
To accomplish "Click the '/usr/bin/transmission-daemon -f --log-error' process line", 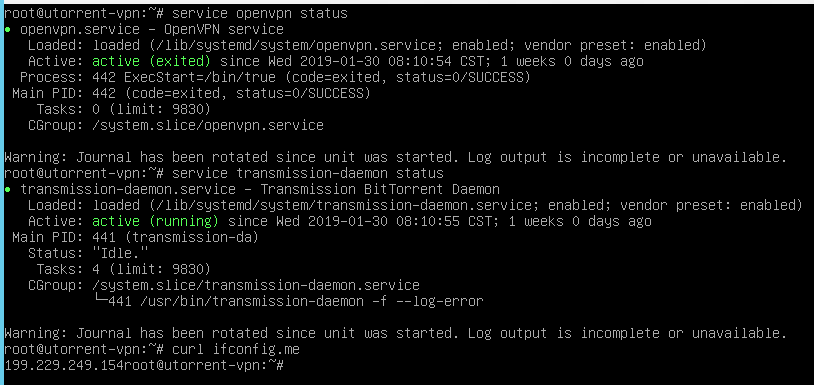I will (312, 301).
